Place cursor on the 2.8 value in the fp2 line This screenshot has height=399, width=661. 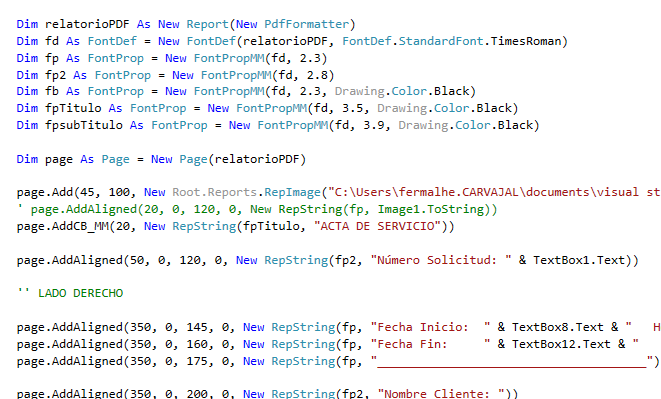[x=317, y=75]
